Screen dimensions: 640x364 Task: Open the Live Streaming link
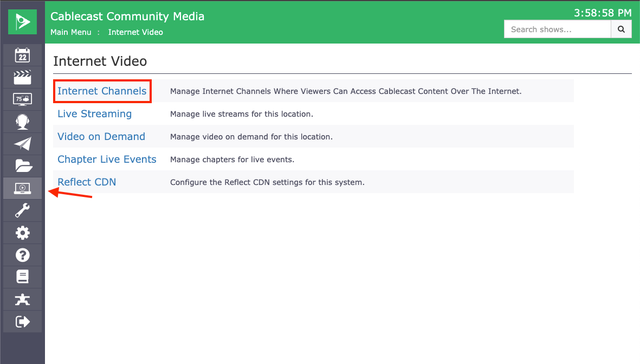pyautogui.click(x=94, y=114)
